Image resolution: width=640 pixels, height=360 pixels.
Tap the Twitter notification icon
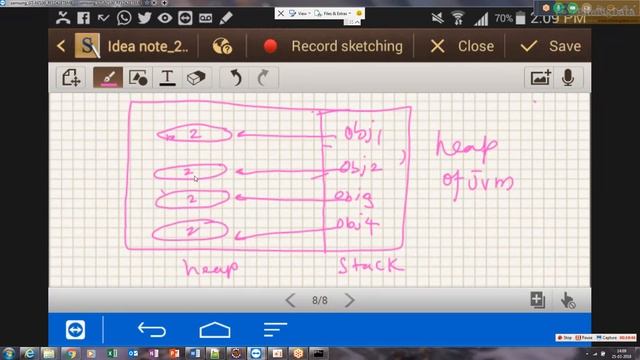(x=144, y=18)
